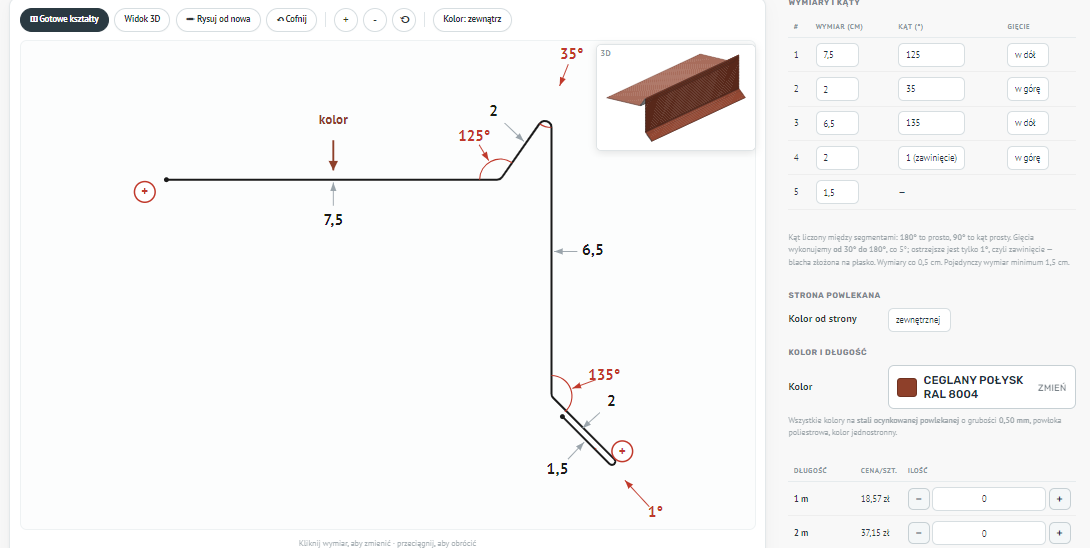This screenshot has width=1090, height=548.
Task: Edit row 2 angle field 35
Action: tap(931, 89)
